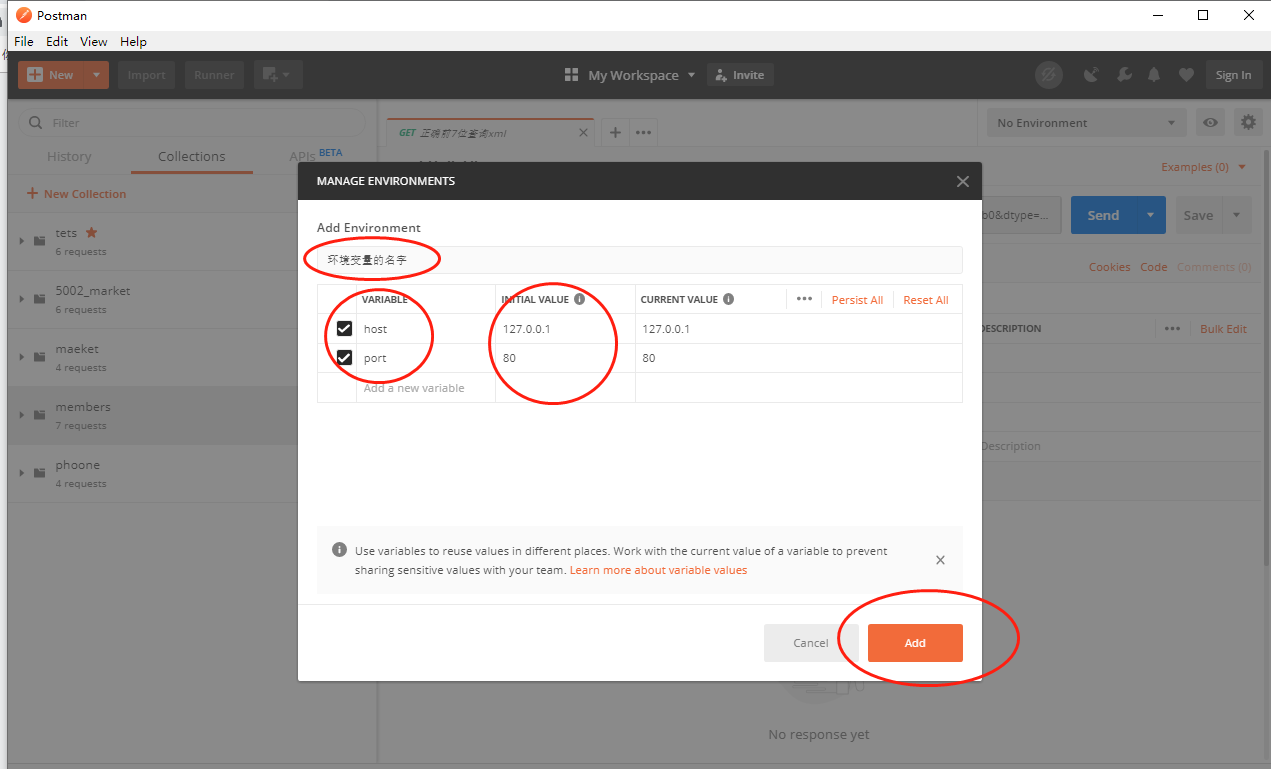Viewport: 1271px width, 769px height.
Task: Open Learn more about variable values
Action: point(658,570)
